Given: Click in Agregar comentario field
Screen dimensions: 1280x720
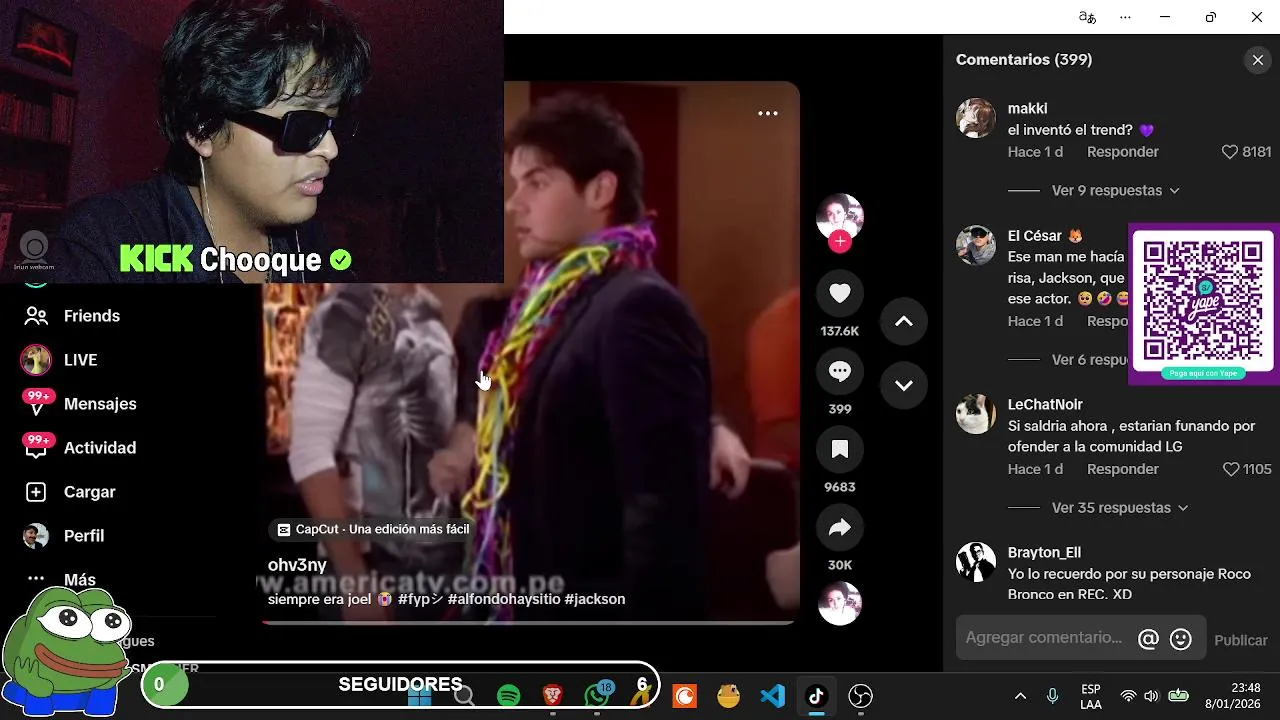Looking at the screenshot, I should click(x=1044, y=638).
